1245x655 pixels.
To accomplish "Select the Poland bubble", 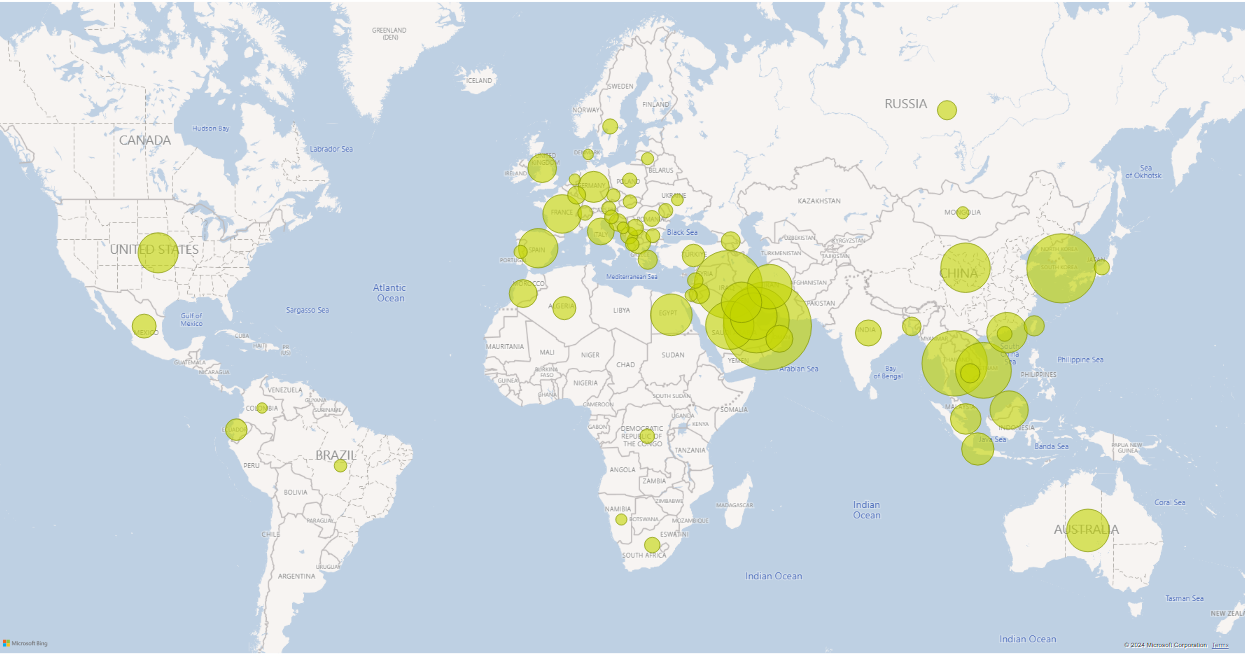I will (629, 181).
